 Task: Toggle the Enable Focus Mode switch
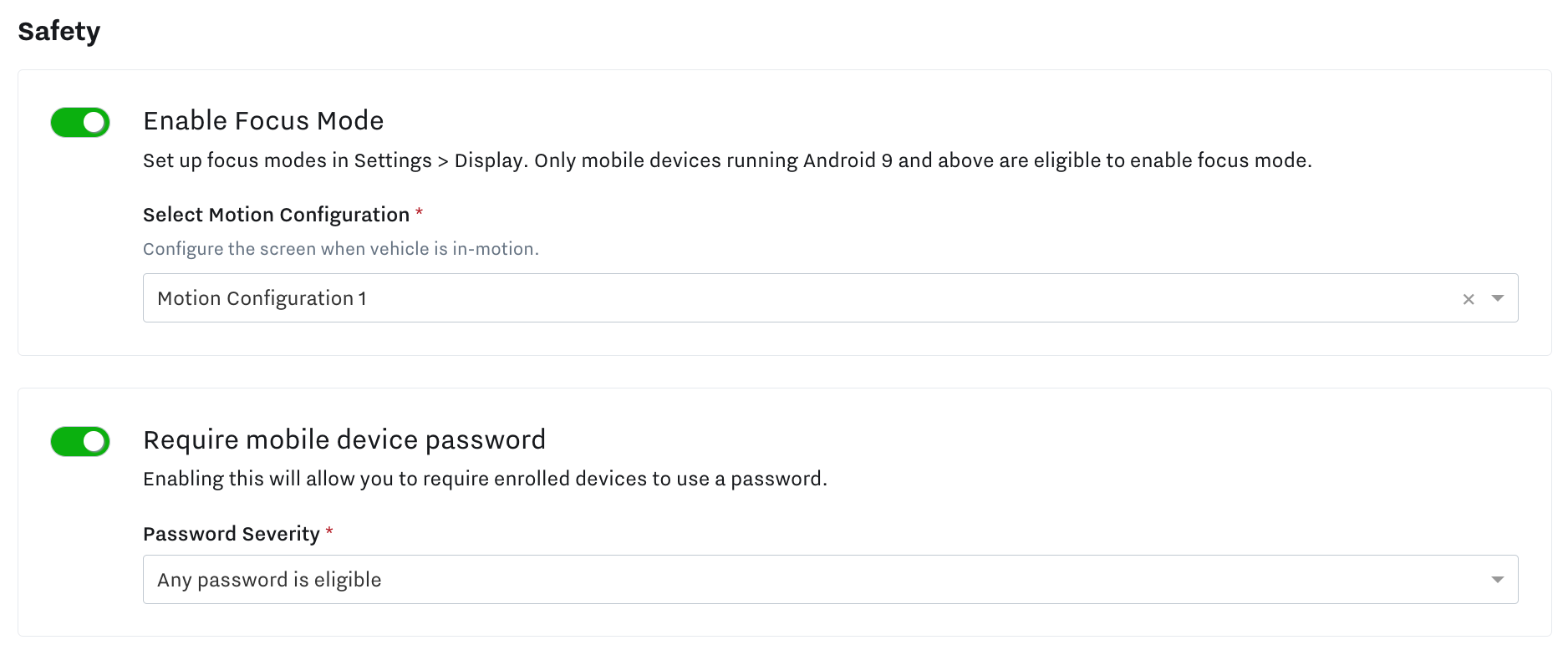80,122
